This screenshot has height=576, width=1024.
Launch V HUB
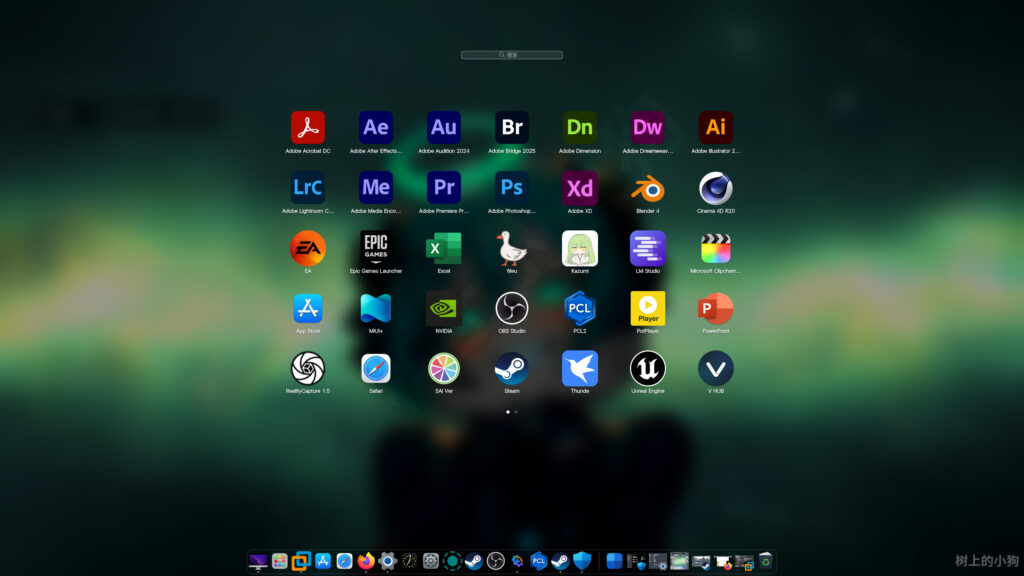tap(715, 368)
